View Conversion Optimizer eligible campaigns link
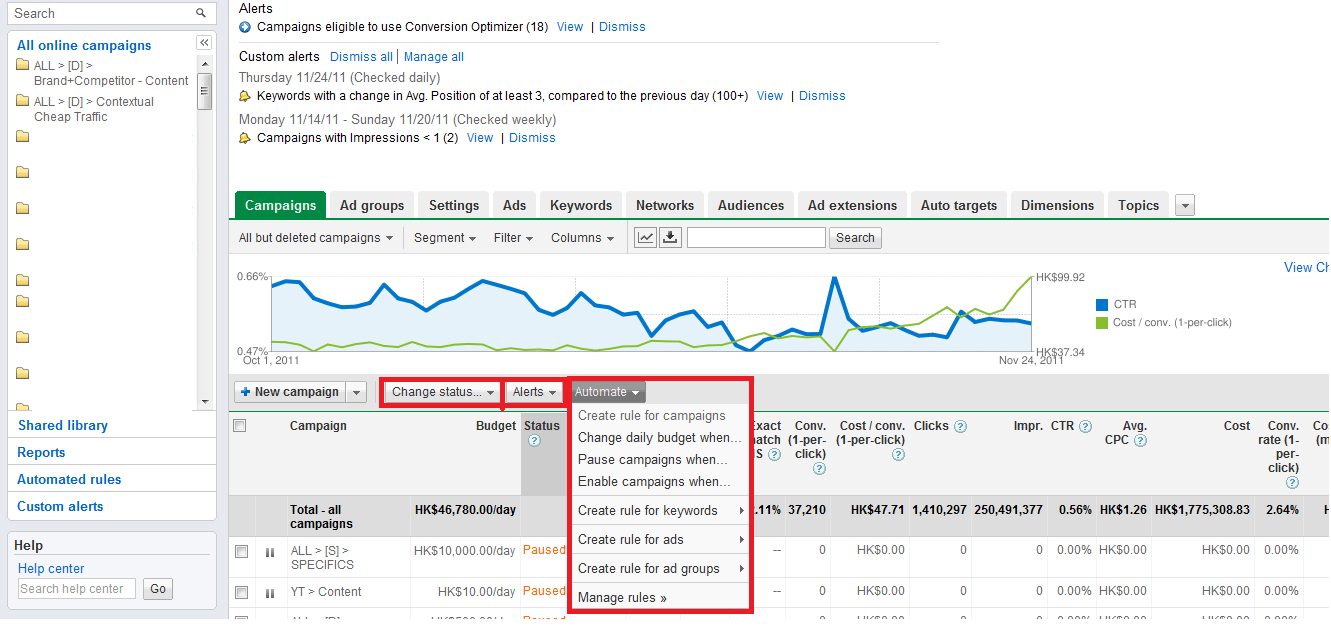 click(x=570, y=27)
